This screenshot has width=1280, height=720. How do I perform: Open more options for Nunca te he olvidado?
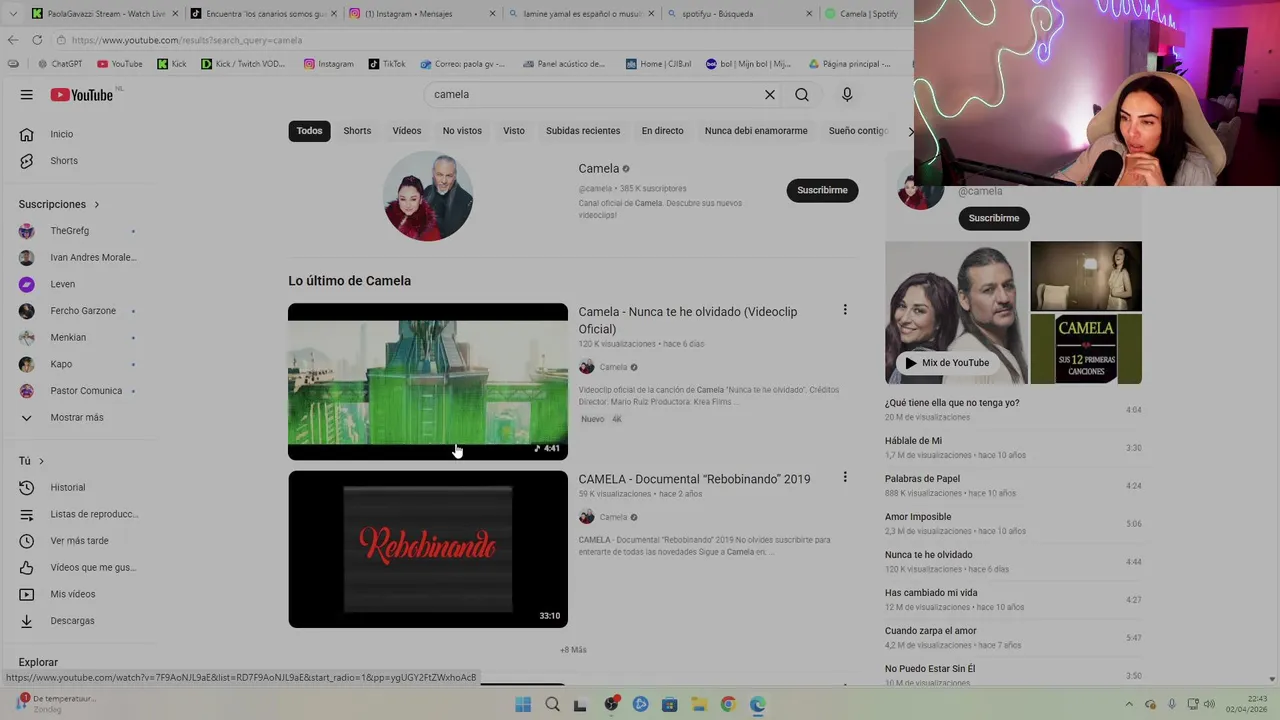[x=845, y=311]
